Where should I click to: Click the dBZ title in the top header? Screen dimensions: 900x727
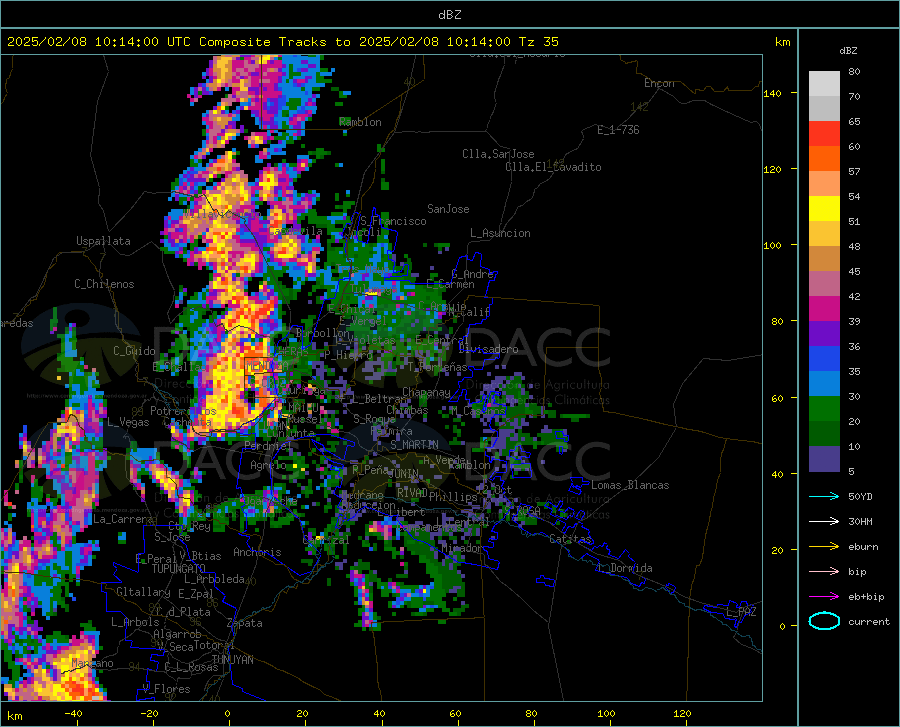(450, 15)
